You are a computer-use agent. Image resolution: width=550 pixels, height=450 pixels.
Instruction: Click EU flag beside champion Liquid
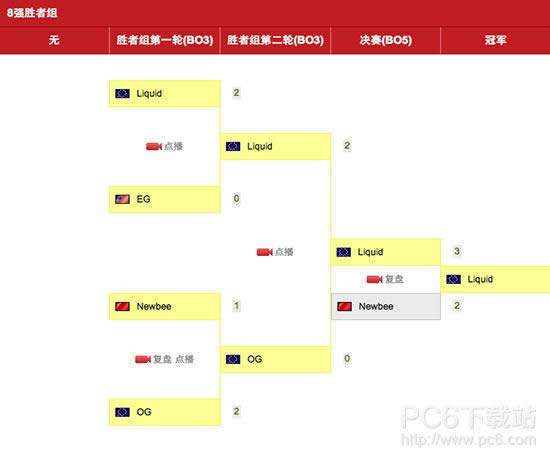tap(454, 279)
